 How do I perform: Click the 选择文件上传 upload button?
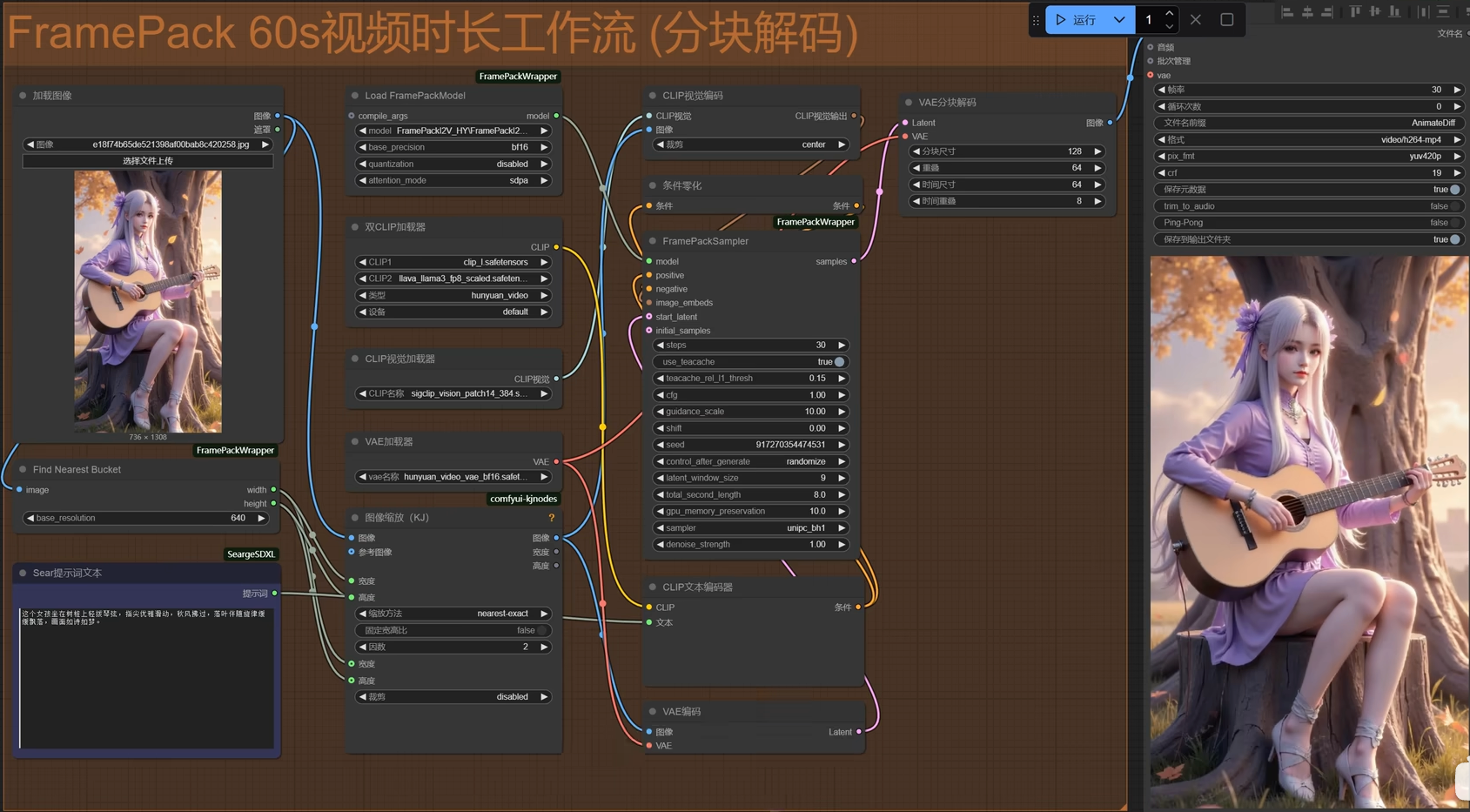[x=148, y=161]
